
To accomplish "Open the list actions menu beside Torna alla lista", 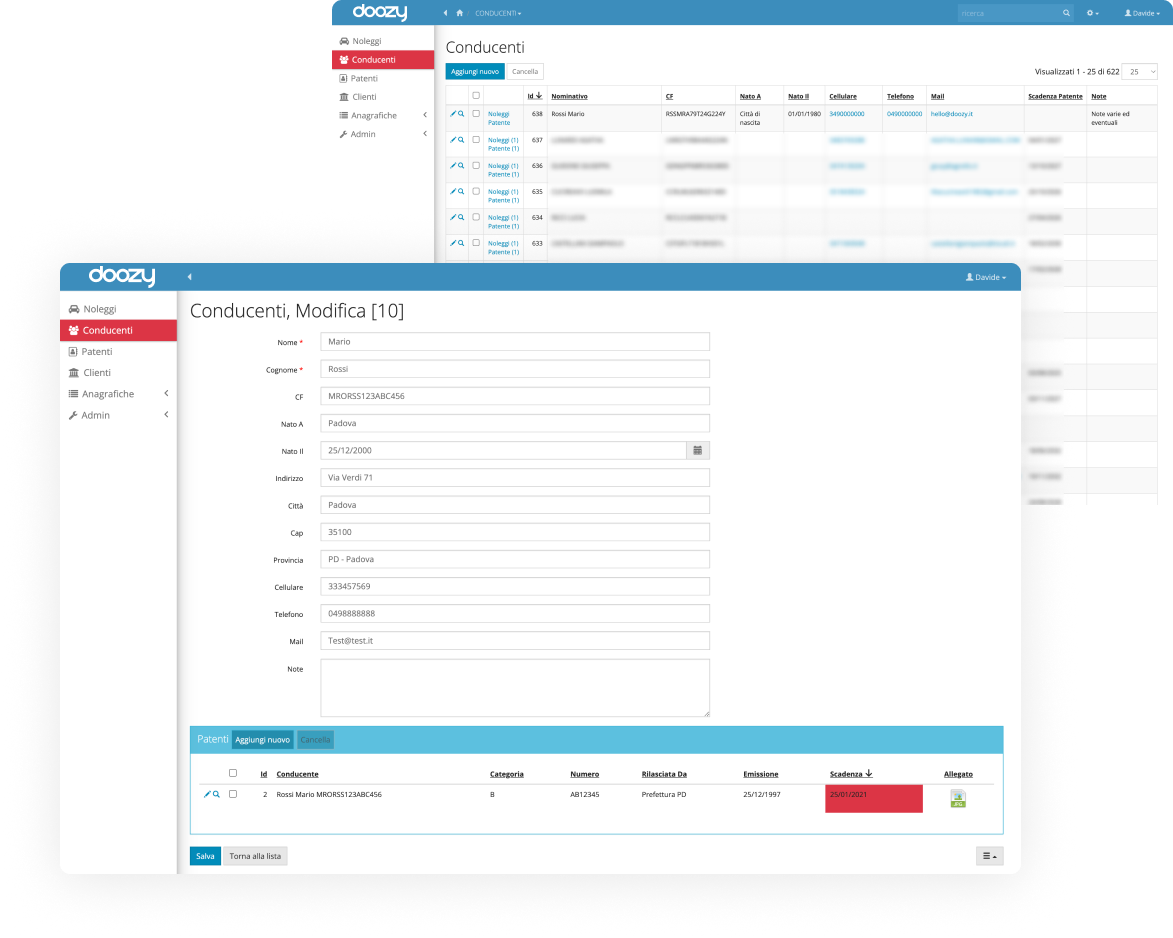I will coord(989,856).
